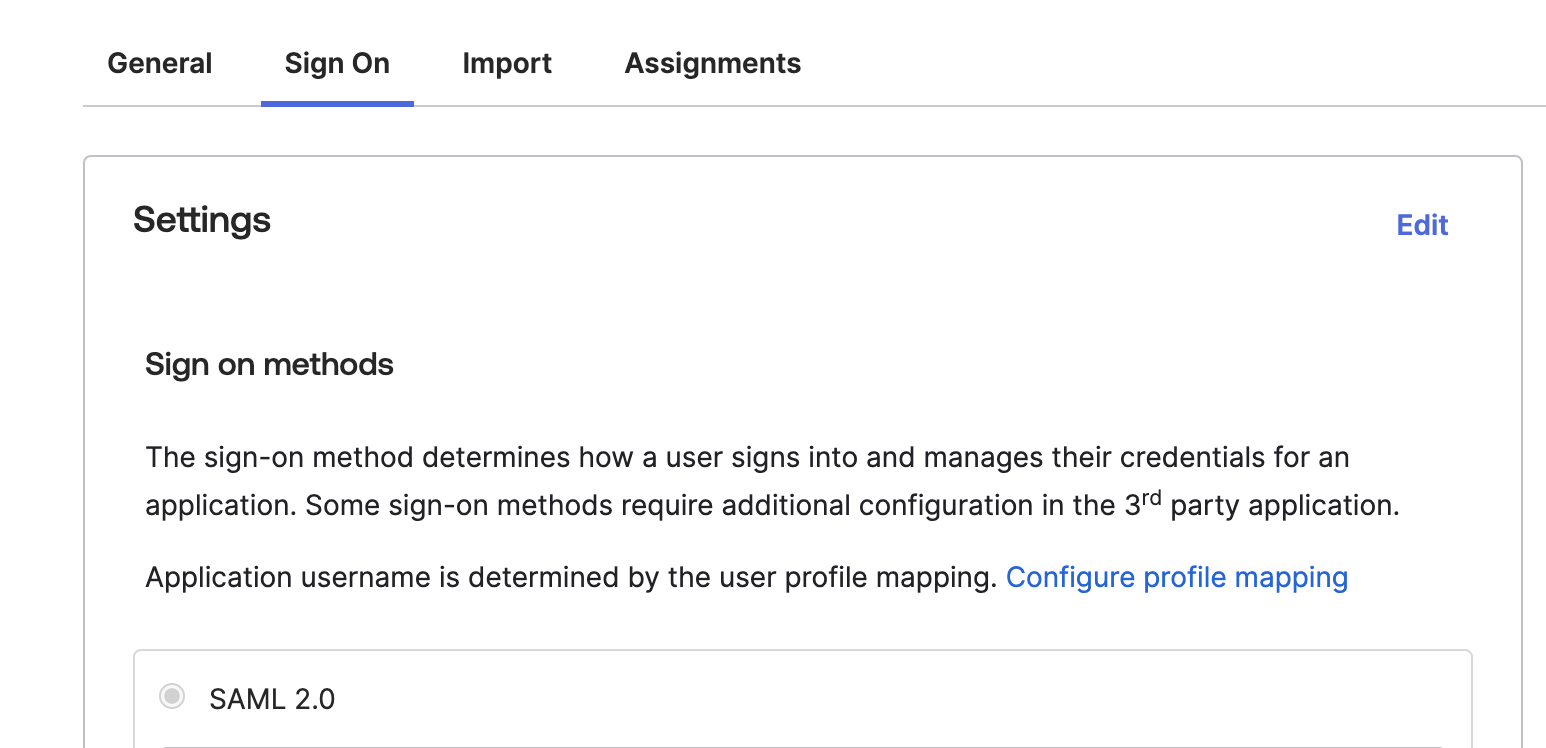Select the SAML 2.0 radio button
This screenshot has width=1546, height=748.
[x=172, y=696]
